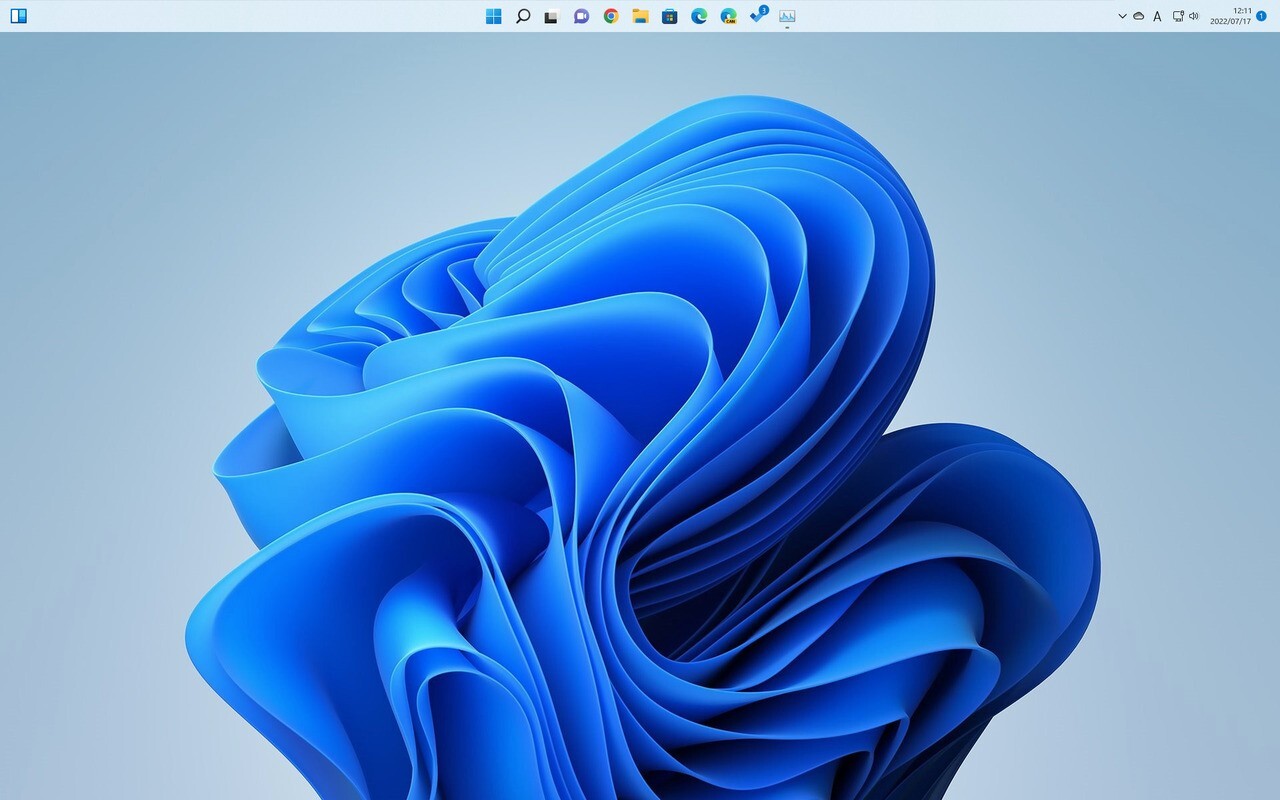
Task: Switch to the running monitor graph app
Action: (787, 16)
